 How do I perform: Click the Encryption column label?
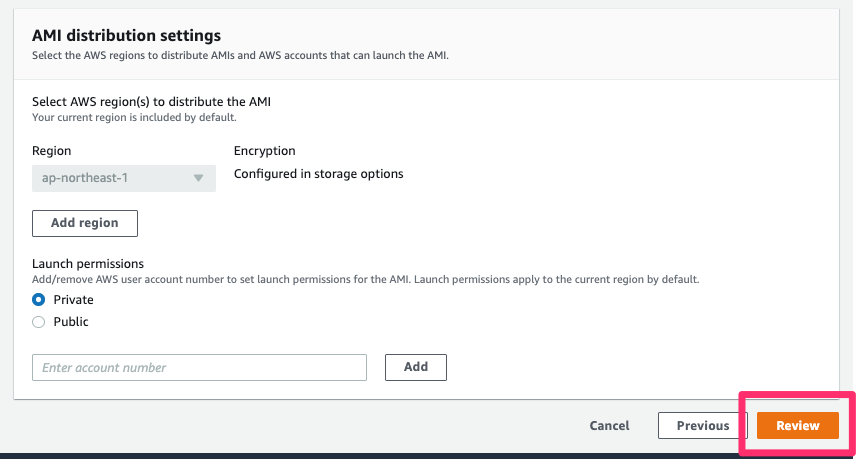pos(265,151)
